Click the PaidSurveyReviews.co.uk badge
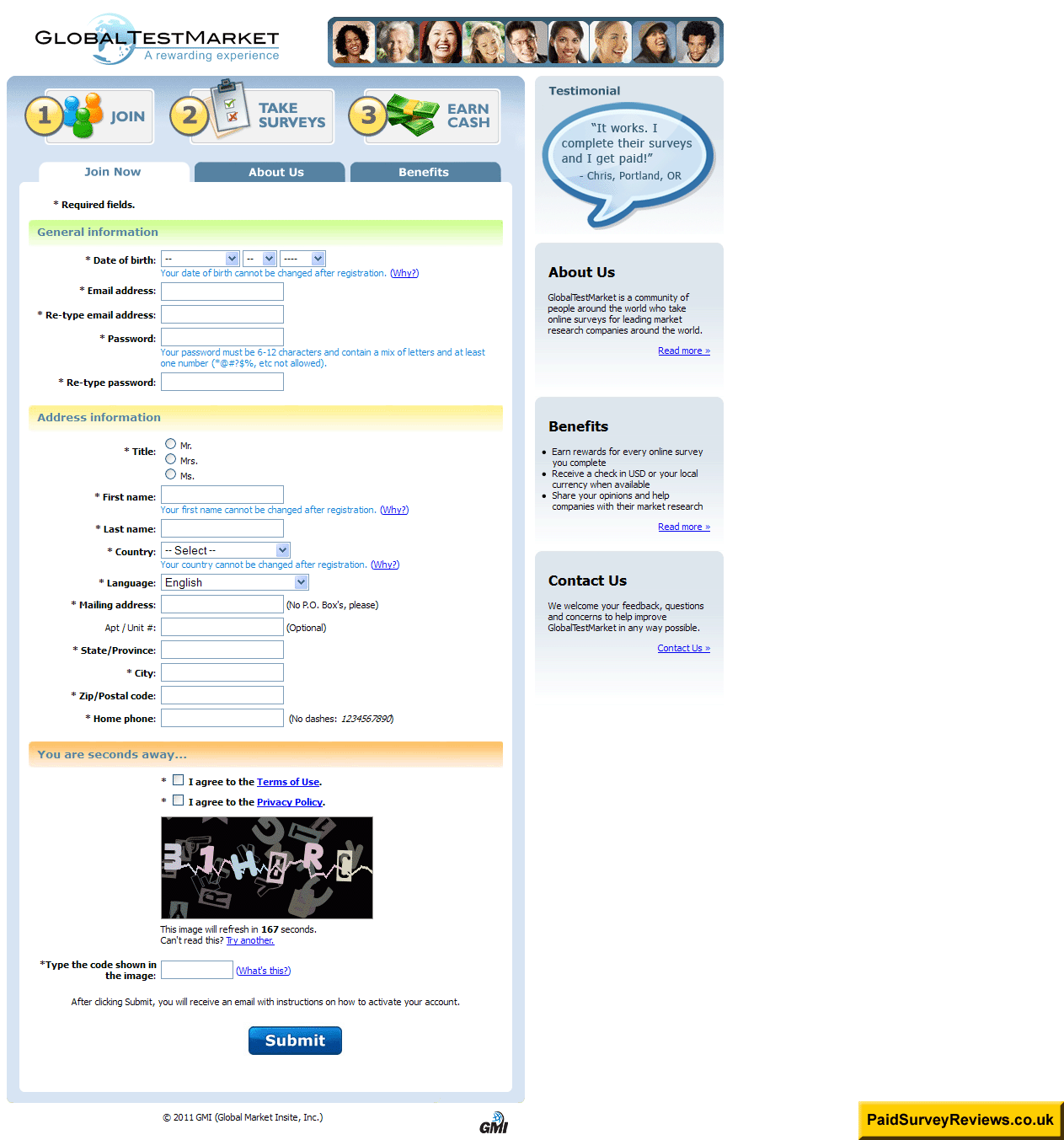Image resolution: width=1064 pixels, height=1140 pixels. 960,1120
